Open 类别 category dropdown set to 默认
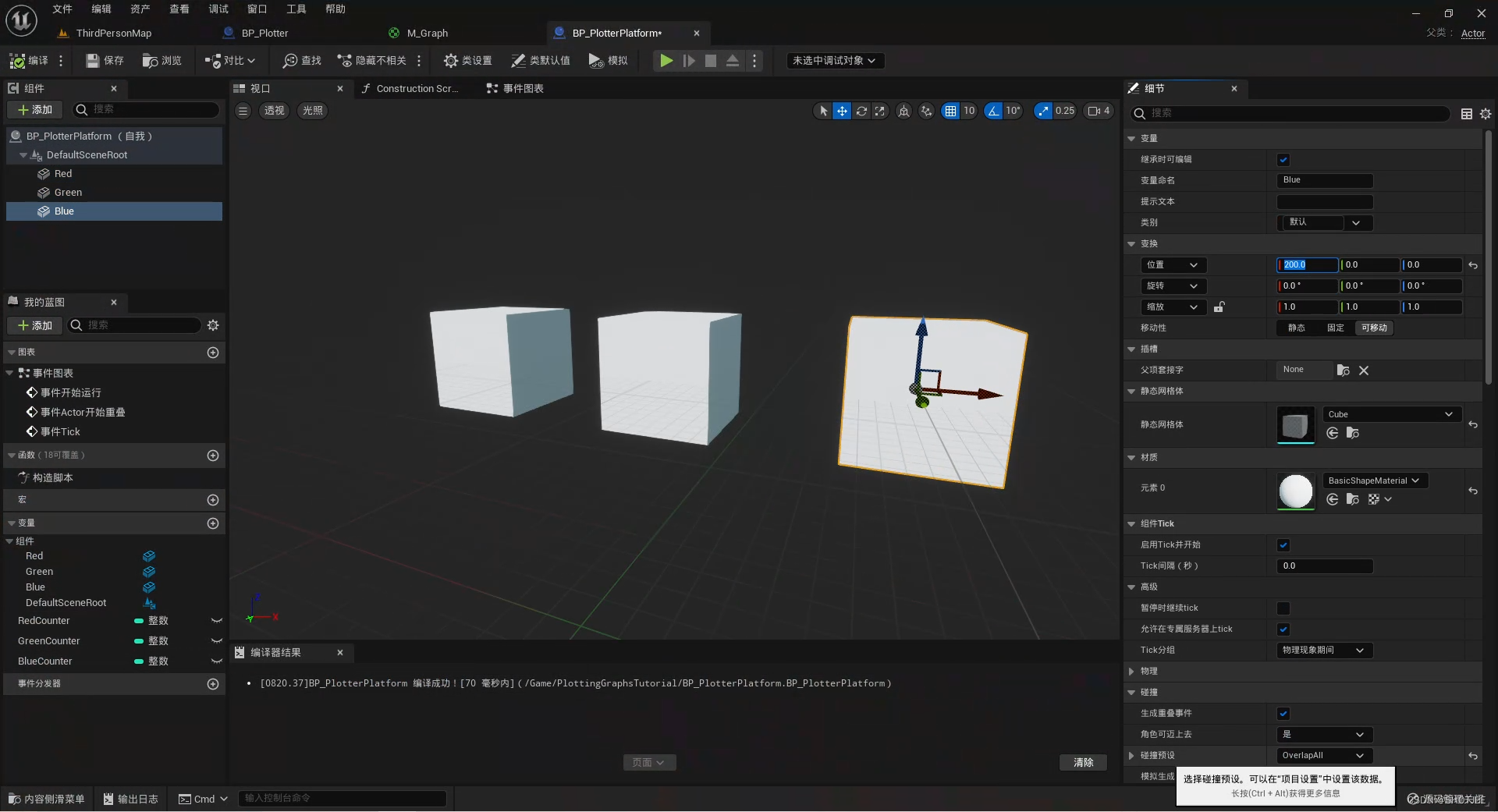Viewport: 1498px width, 812px height. 1325,223
